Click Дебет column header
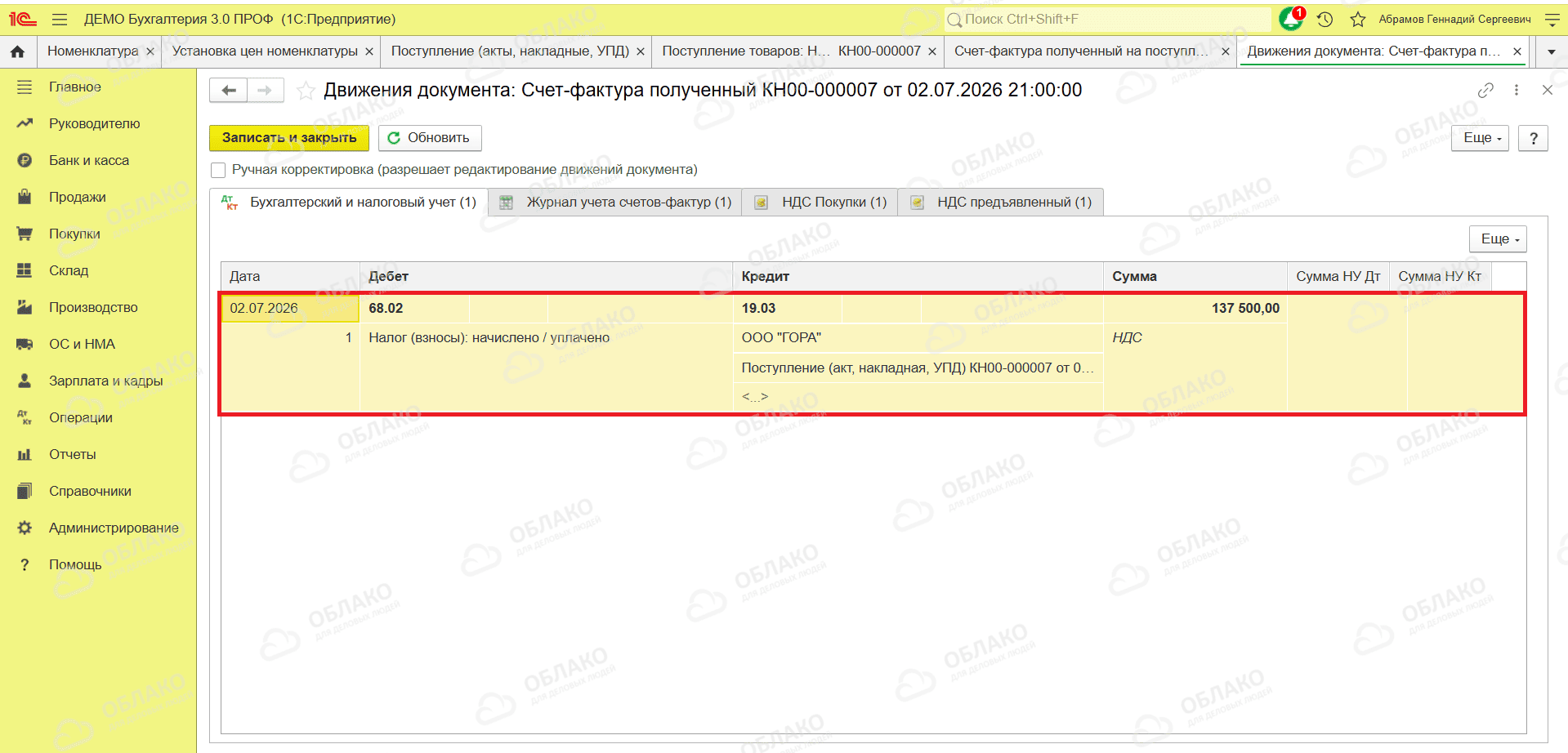Image resolution: width=1568 pixels, height=753 pixels. [546, 277]
